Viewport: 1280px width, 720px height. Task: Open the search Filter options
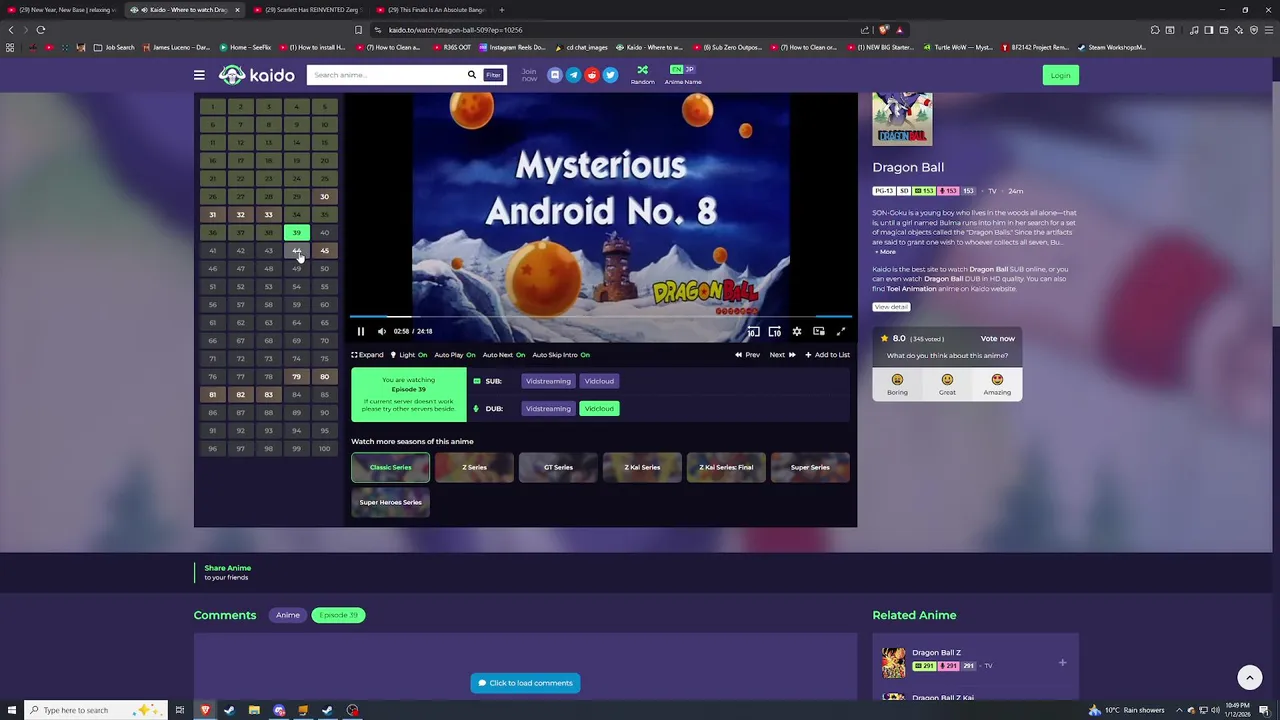[493, 75]
